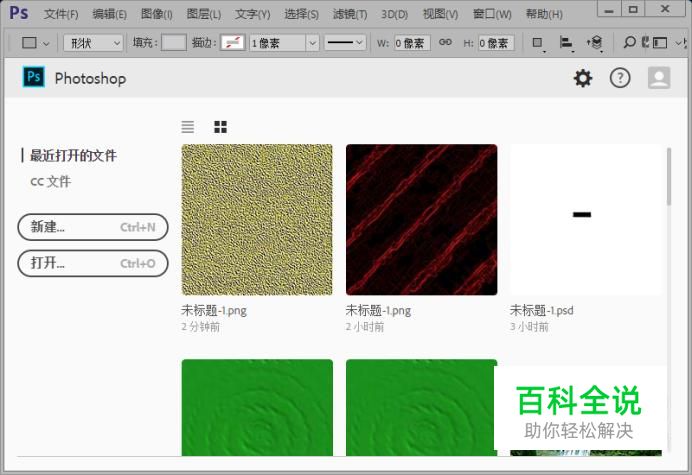Click the 新建... Ctrl+N button
The height and width of the screenshot is (475, 692).
(93, 227)
